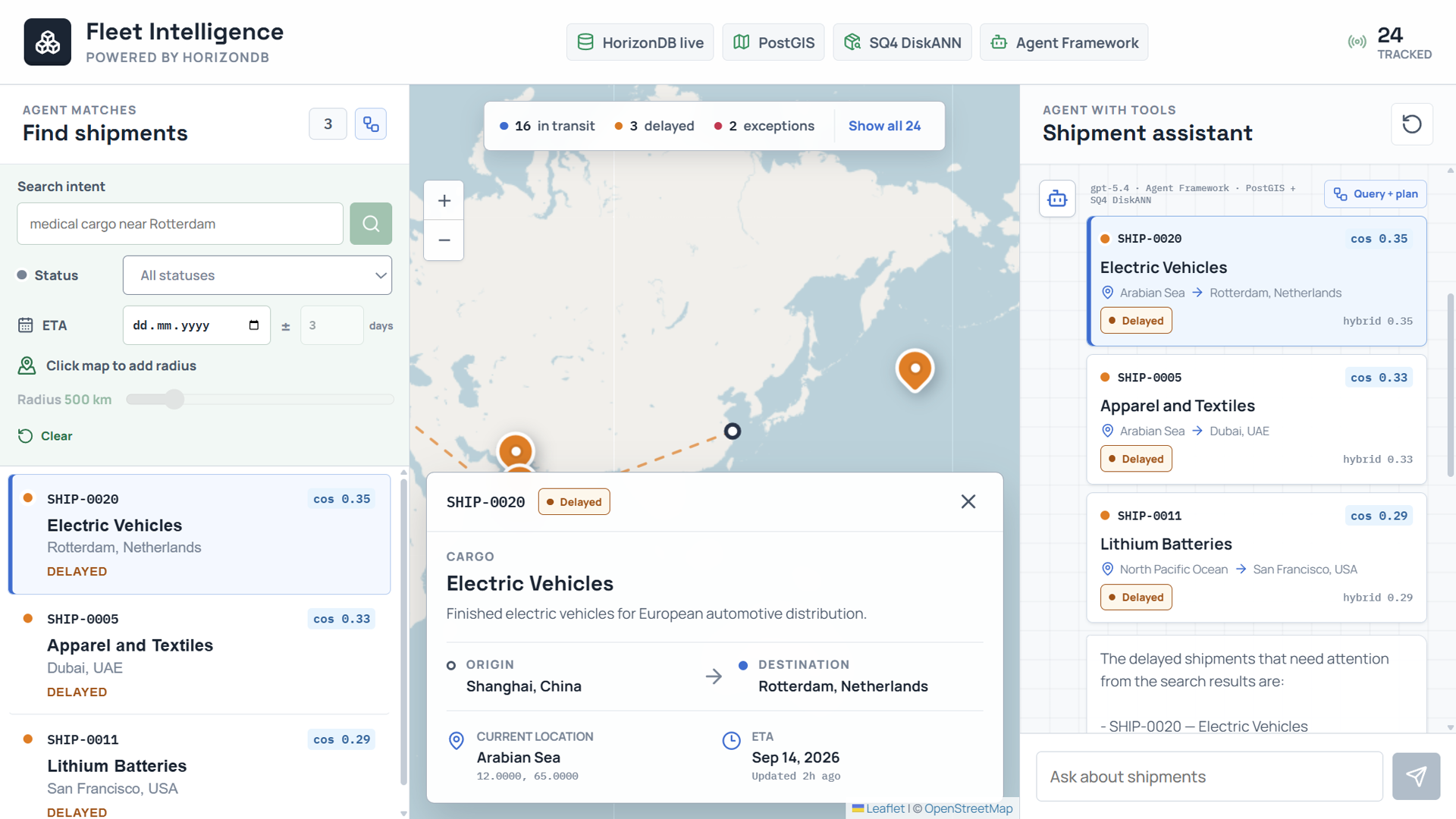This screenshot has width=1456, height=819.
Task: Close the SHIP-0020 detail card
Action: [x=968, y=501]
